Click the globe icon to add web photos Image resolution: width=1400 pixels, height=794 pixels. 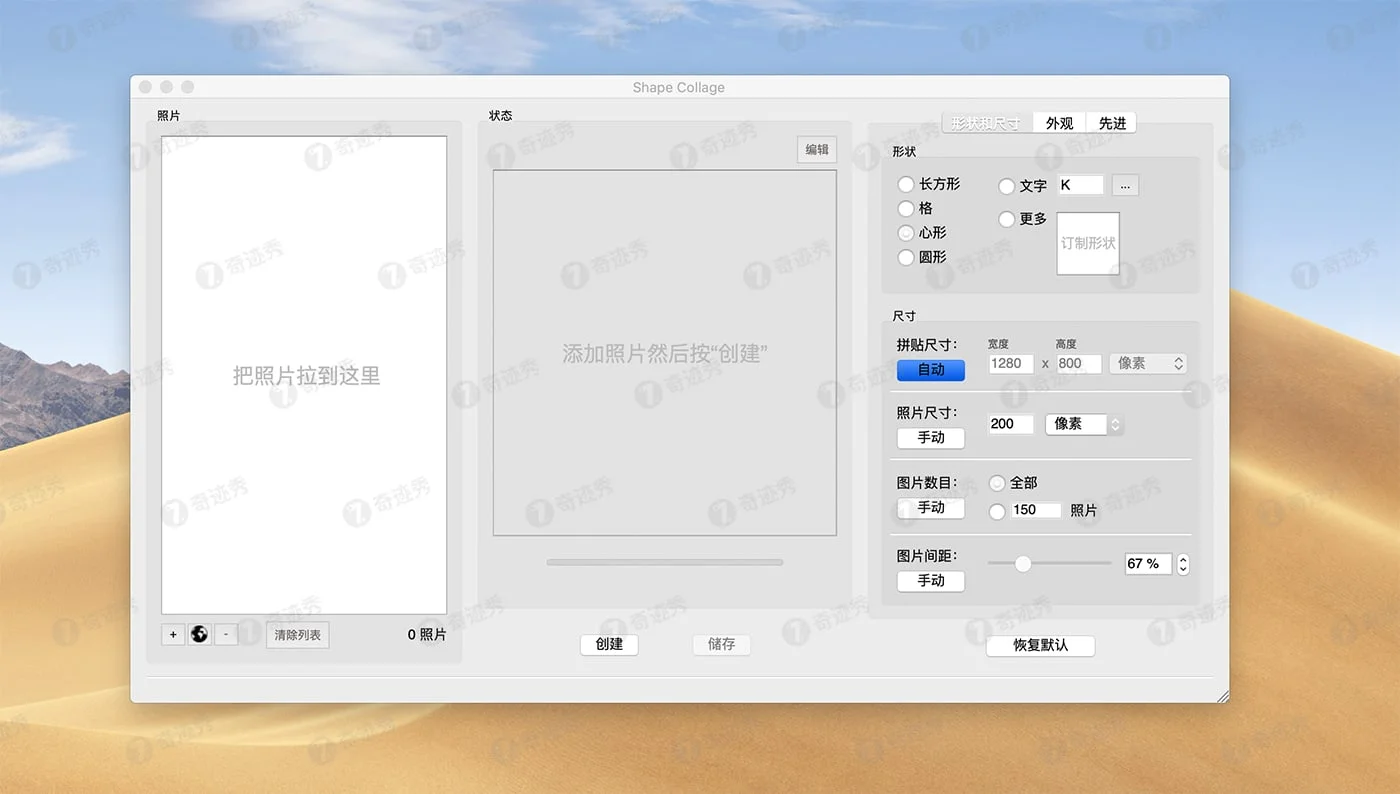[x=199, y=634]
